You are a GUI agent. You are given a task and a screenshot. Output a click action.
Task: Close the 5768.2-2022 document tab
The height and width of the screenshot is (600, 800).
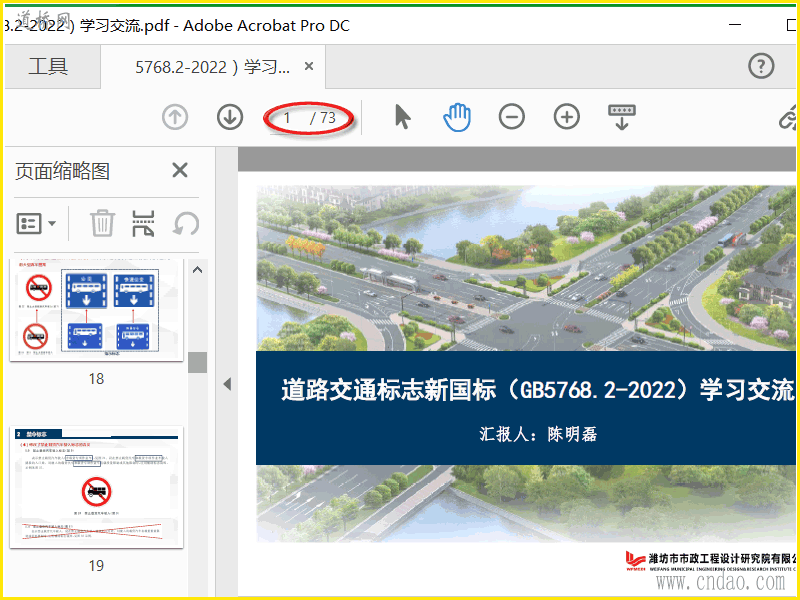[x=309, y=66]
